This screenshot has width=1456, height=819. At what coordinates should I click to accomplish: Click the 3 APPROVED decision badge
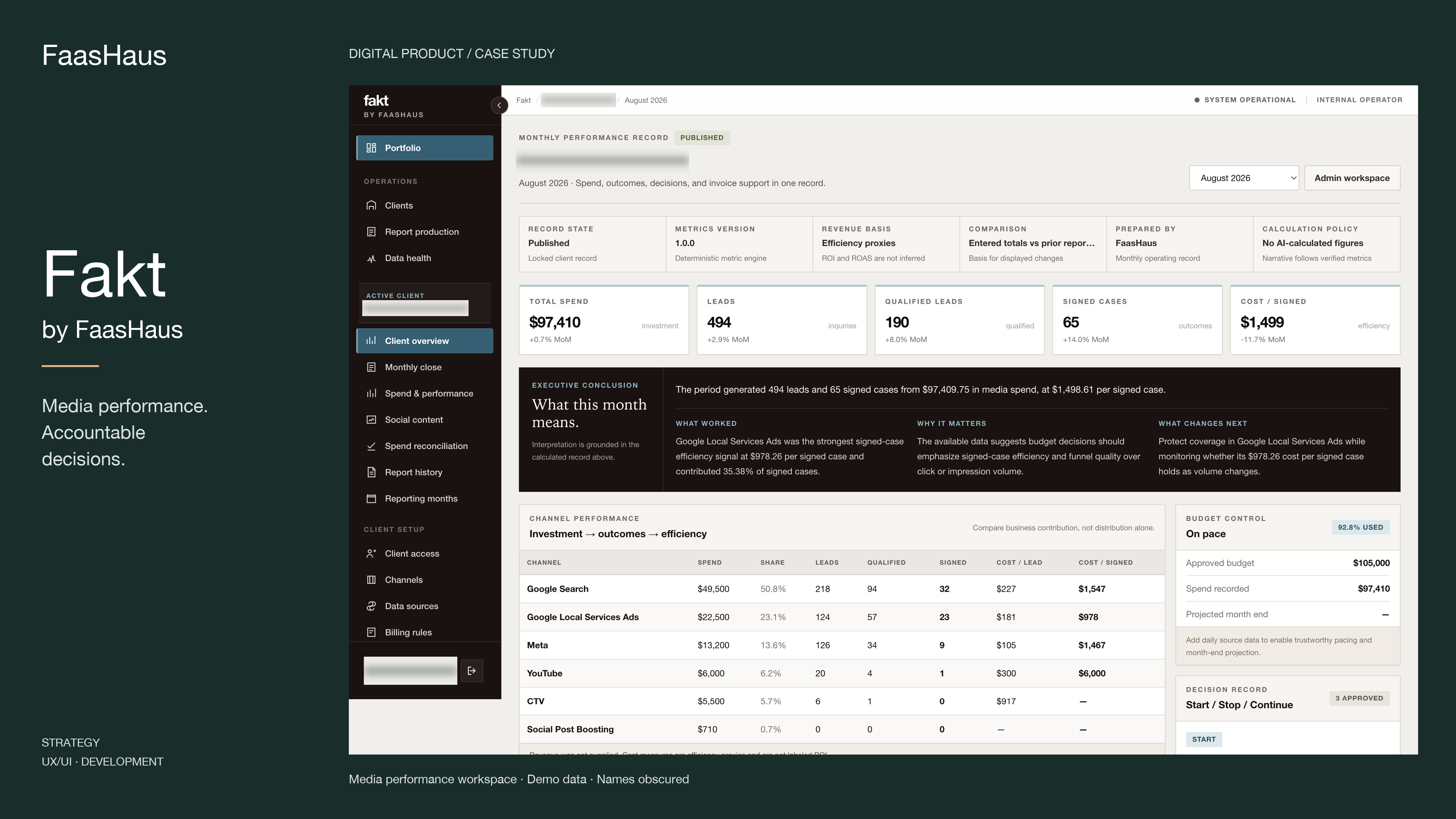coord(1359,698)
